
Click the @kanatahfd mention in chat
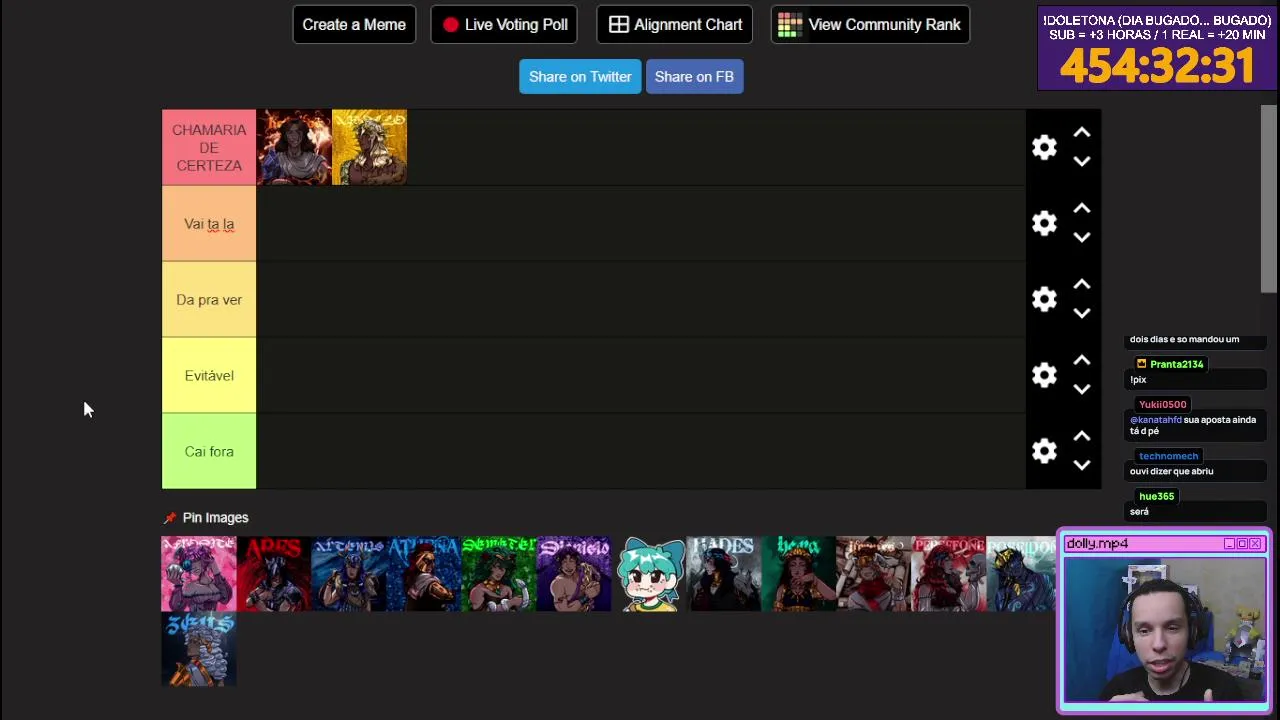(1155, 420)
